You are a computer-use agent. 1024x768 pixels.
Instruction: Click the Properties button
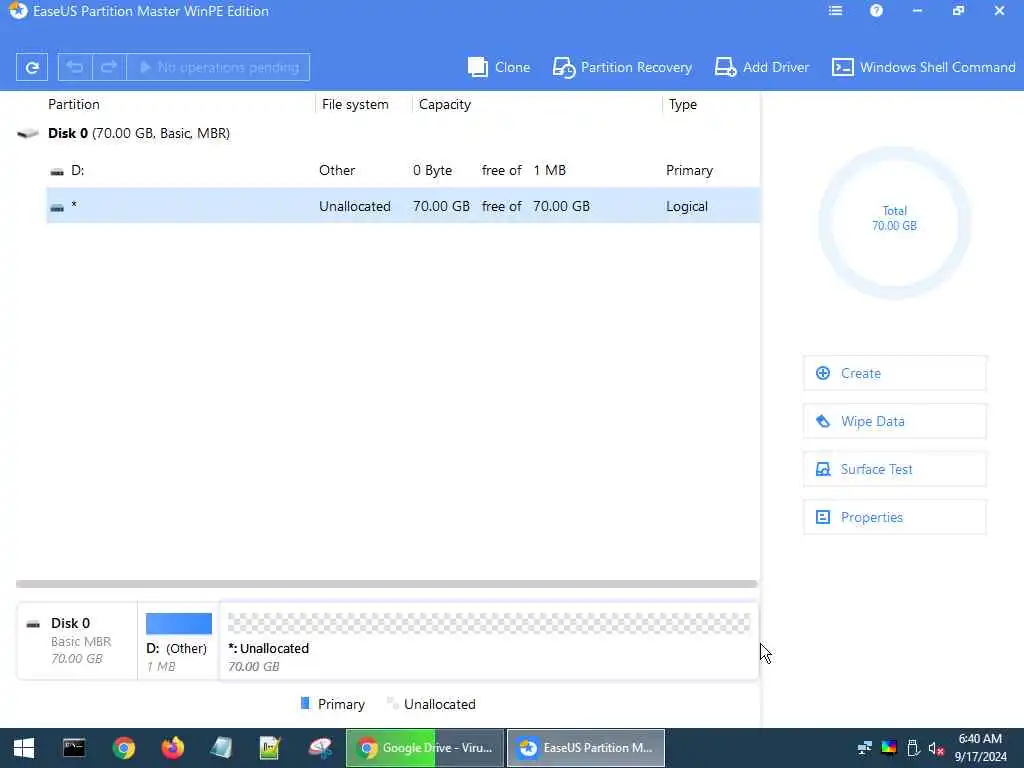coord(894,517)
